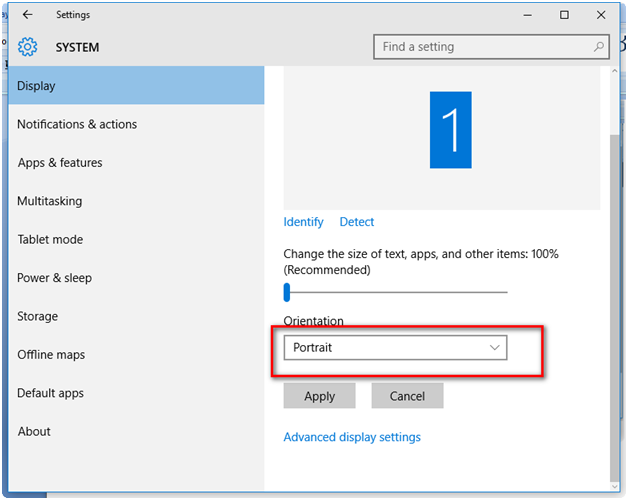628x500 pixels.
Task: Click the System gear icon
Action: (27, 47)
